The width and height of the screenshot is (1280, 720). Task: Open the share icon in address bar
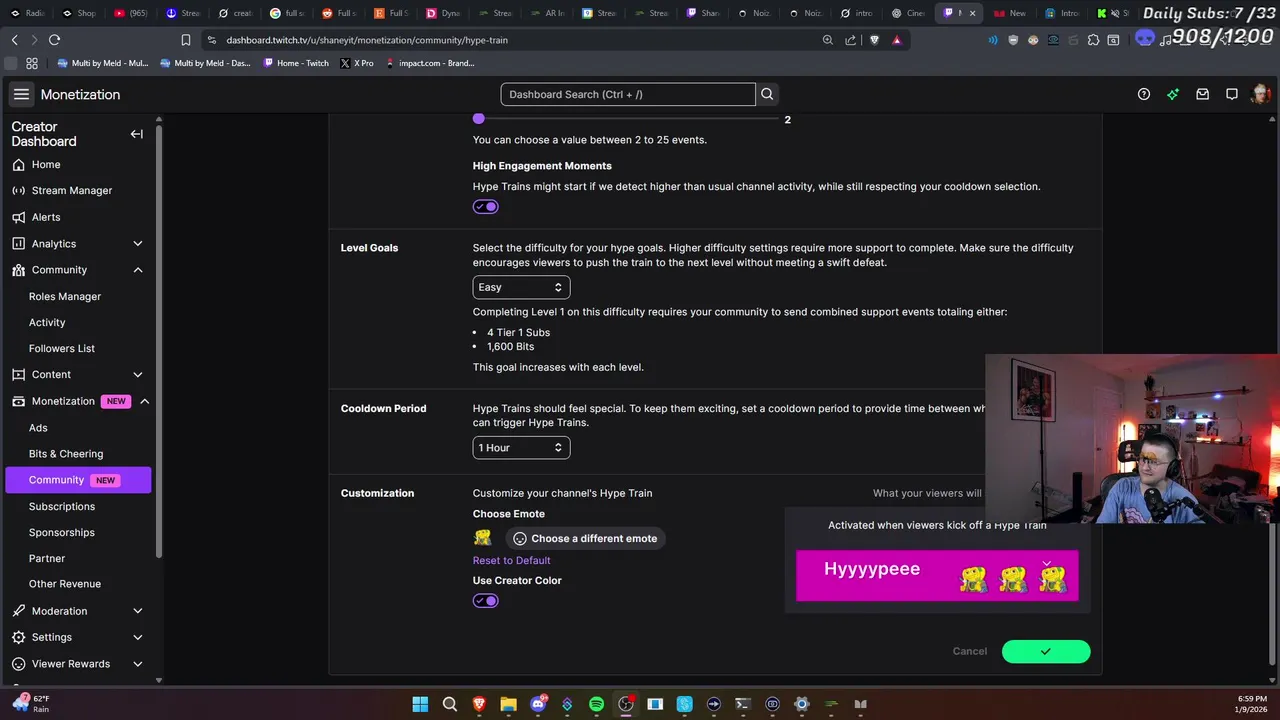[x=851, y=40]
